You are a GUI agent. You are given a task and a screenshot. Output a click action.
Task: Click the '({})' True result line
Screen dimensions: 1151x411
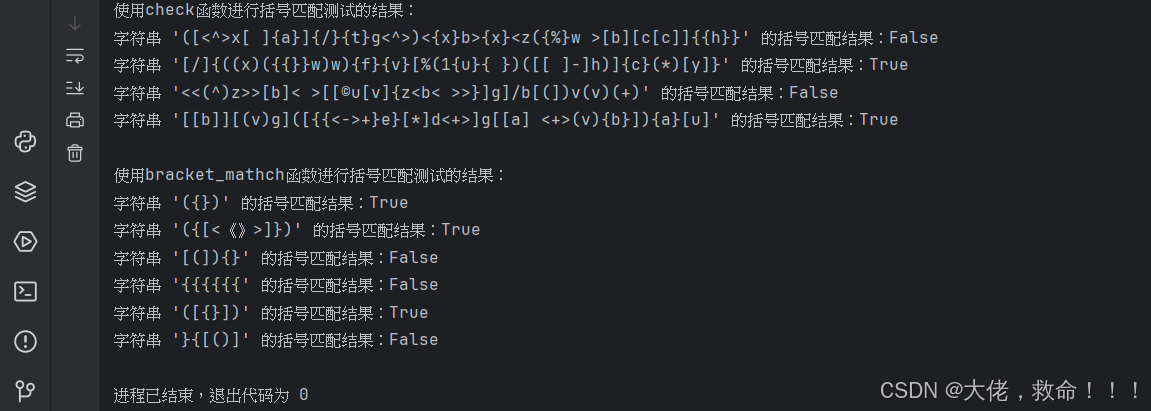(x=261, y=203)
